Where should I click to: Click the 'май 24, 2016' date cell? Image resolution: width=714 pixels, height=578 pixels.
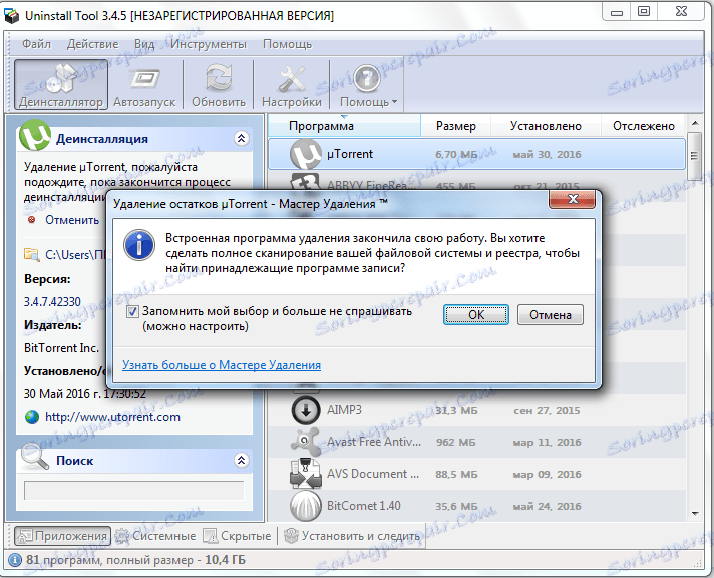(546, 506)
